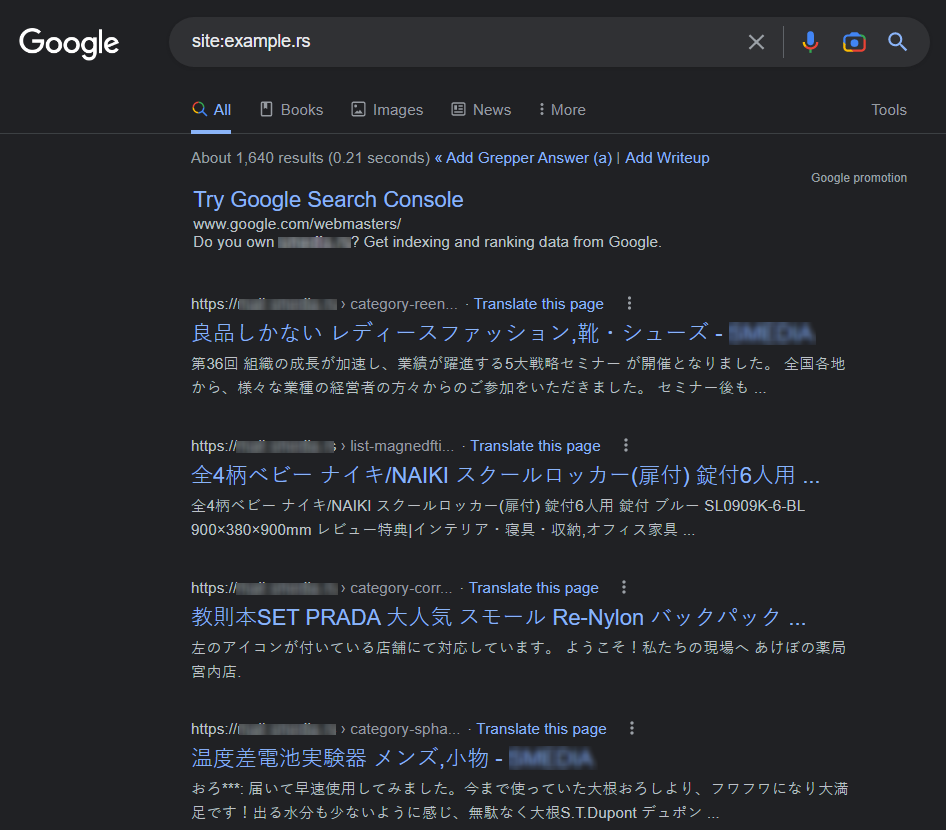Image resolution: width=946 pixels, height=830 pixels.
Task: Start voice search with microphone icon
Action: coord(810,42)
